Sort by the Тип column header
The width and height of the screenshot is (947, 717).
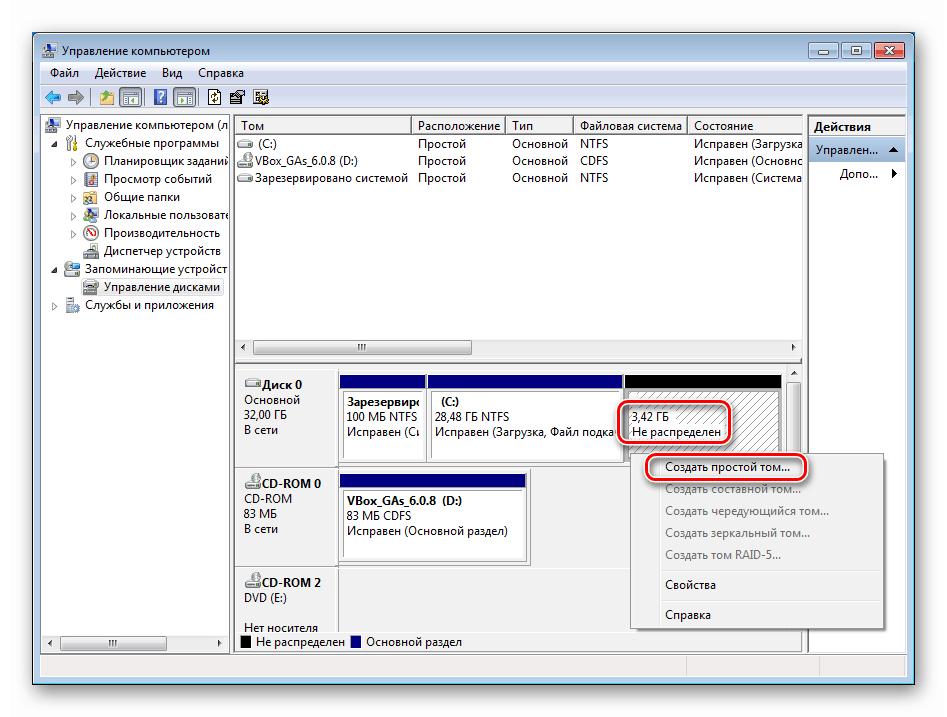point(539,126)
